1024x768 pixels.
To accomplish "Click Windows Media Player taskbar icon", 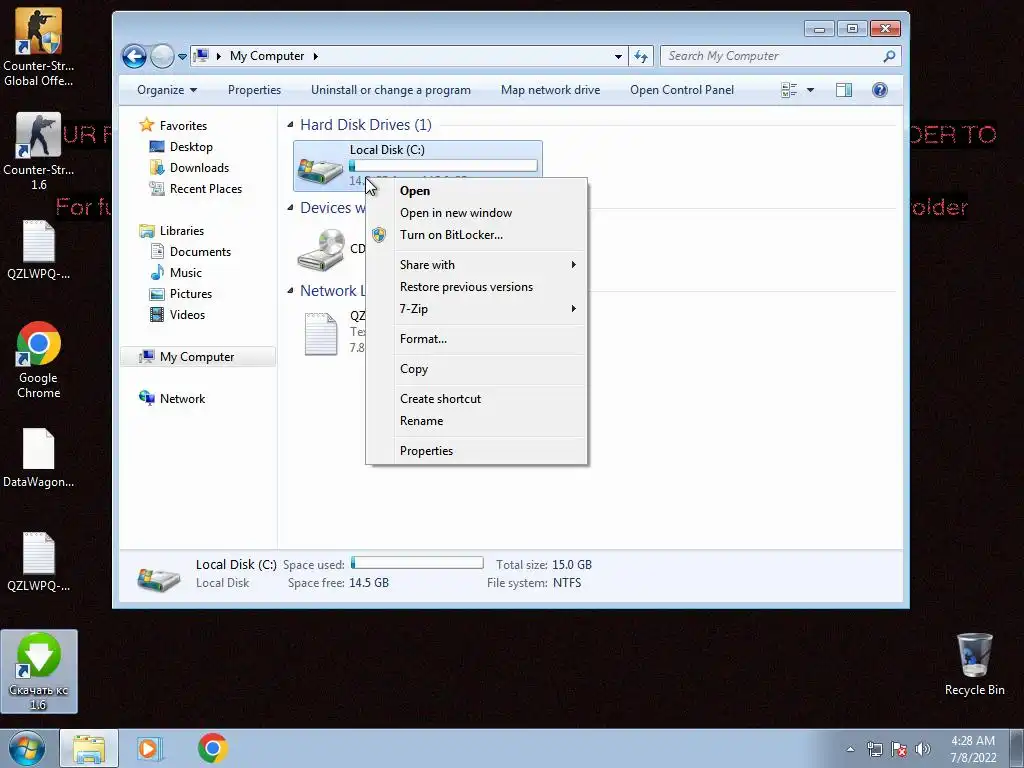I will pyautogui.click(x=150, y=748).
